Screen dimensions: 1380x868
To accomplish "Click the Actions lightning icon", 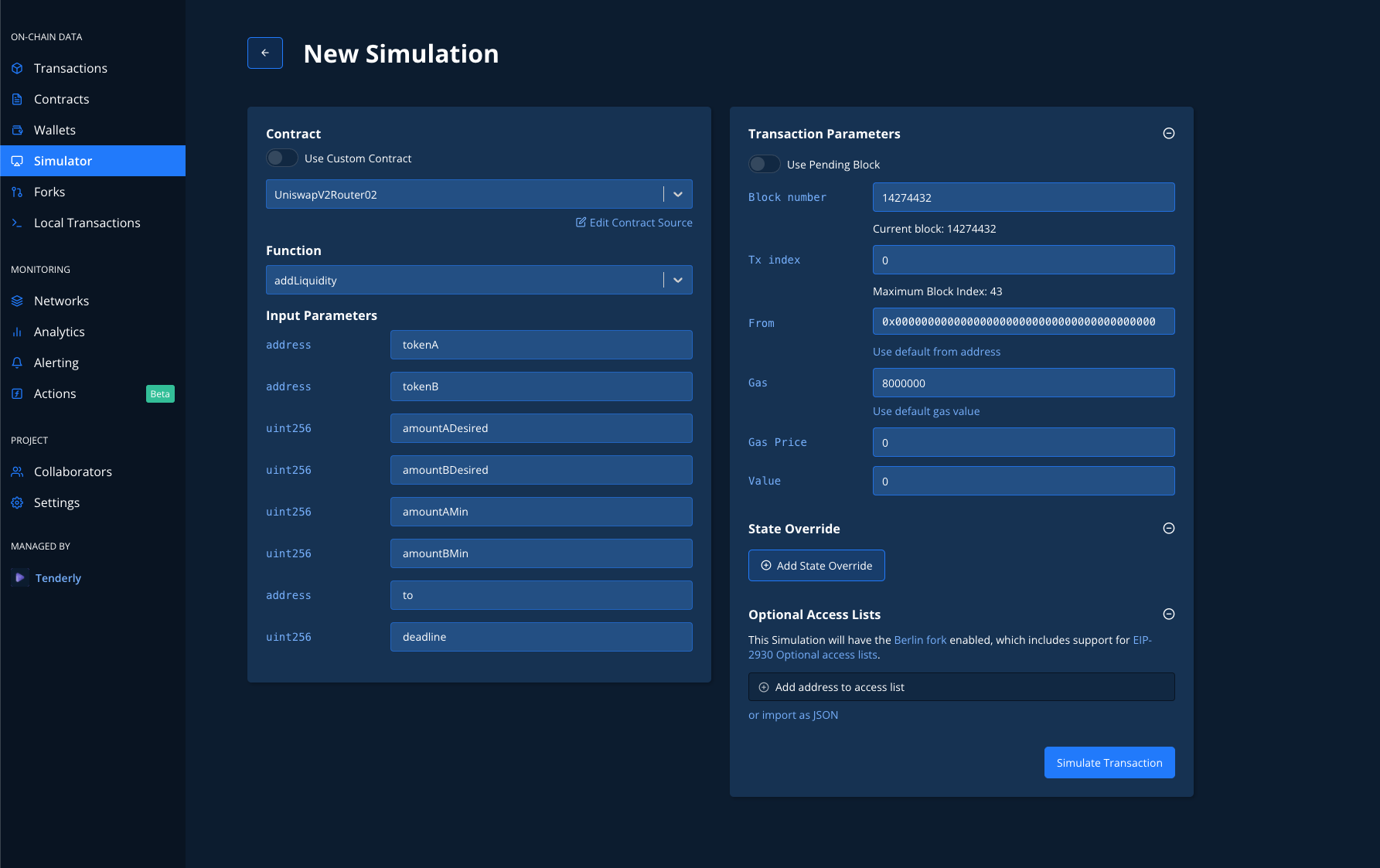I will pos(17,393).
